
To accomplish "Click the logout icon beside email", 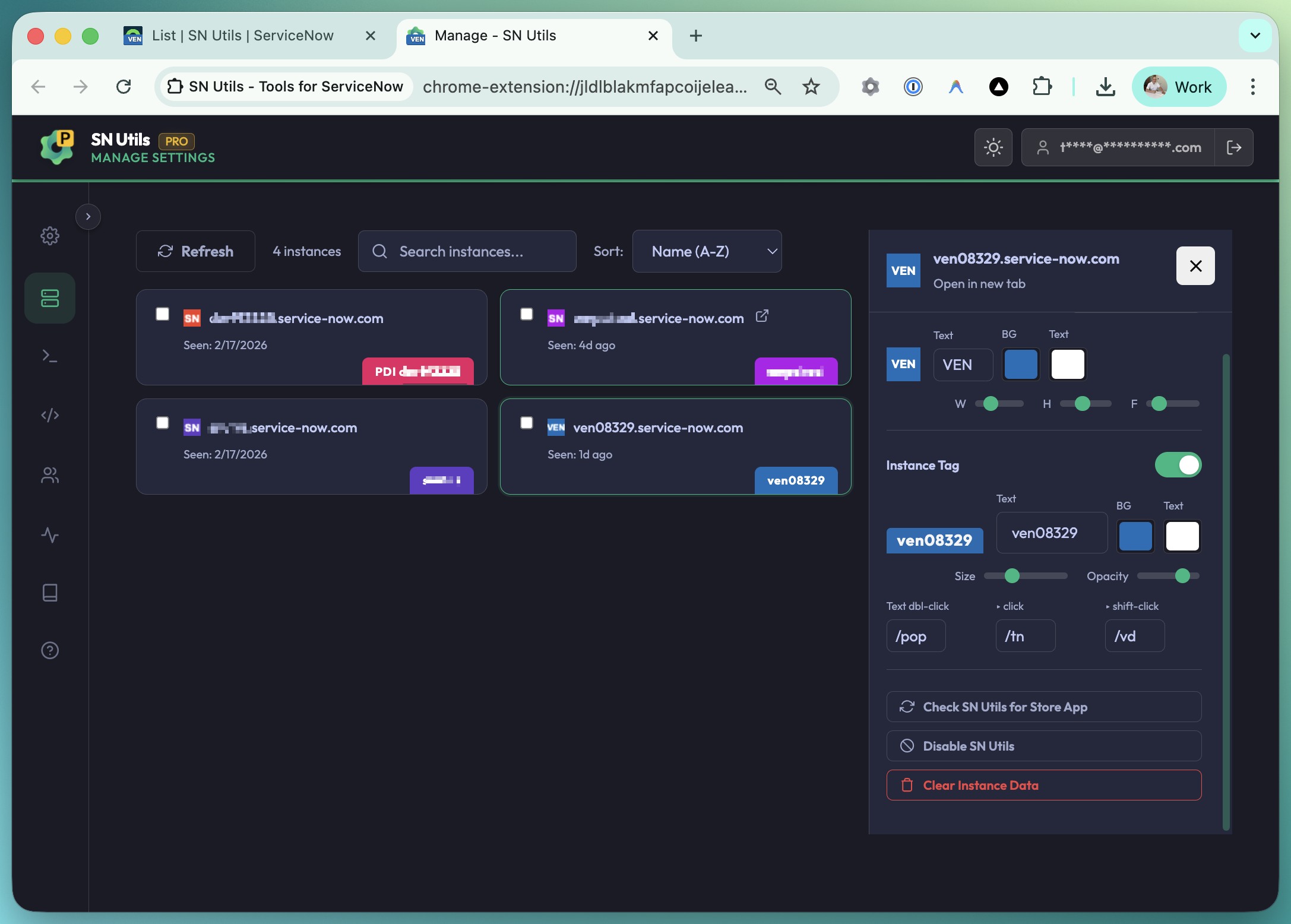I will point(1233,147).
